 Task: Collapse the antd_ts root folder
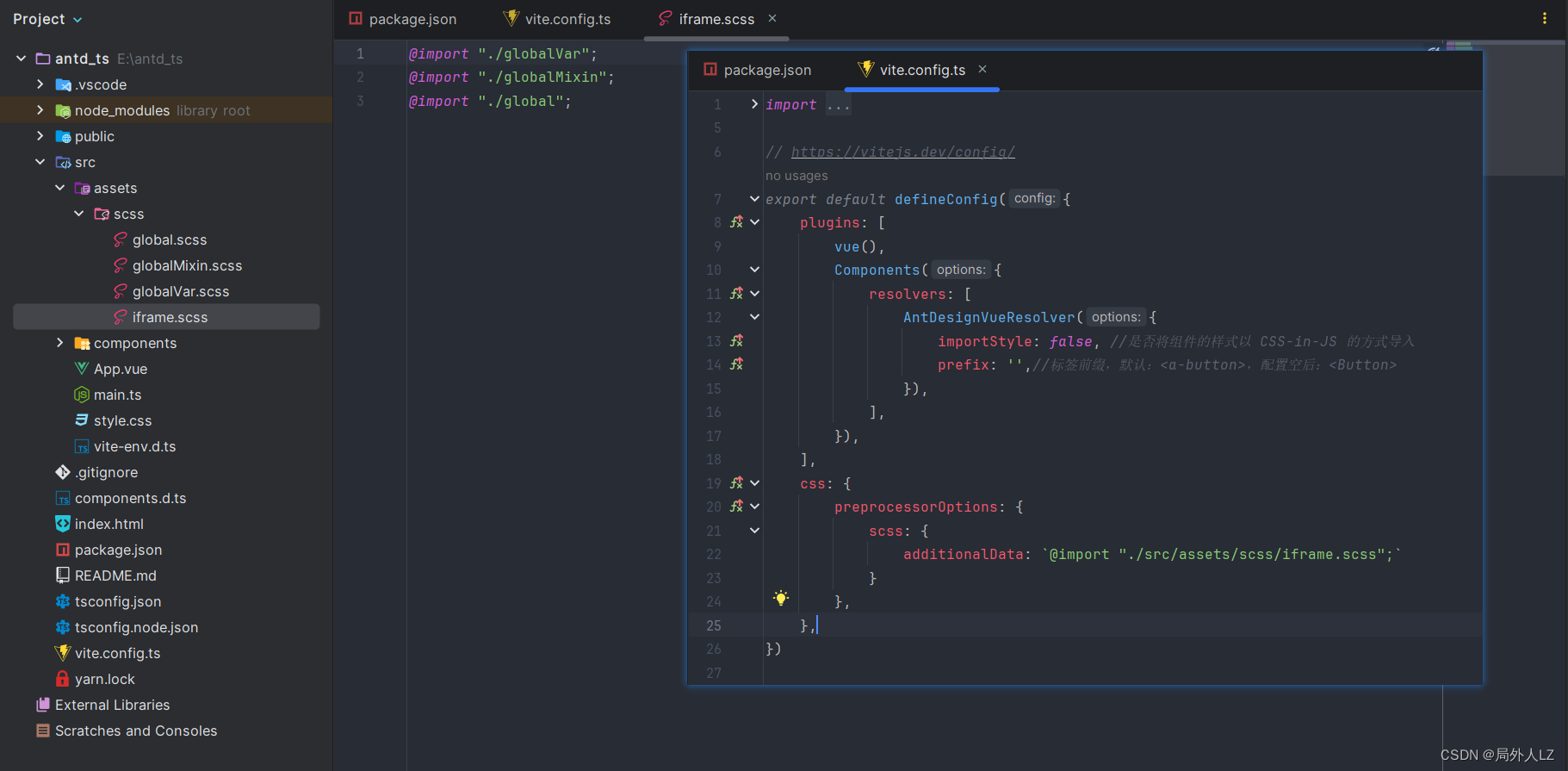[21, 59]
